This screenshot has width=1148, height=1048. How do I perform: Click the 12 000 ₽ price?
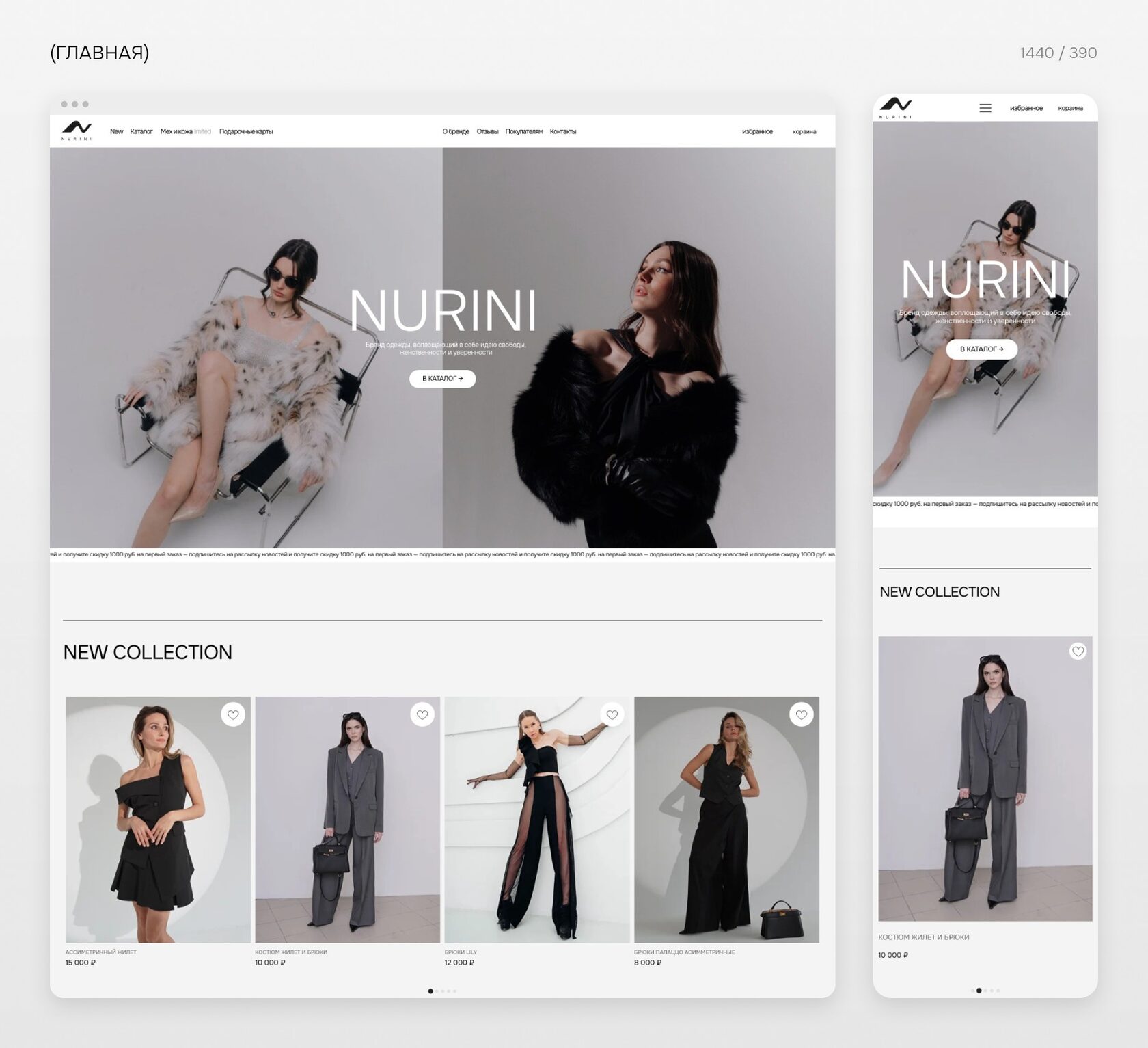click(x=459, y=963)
